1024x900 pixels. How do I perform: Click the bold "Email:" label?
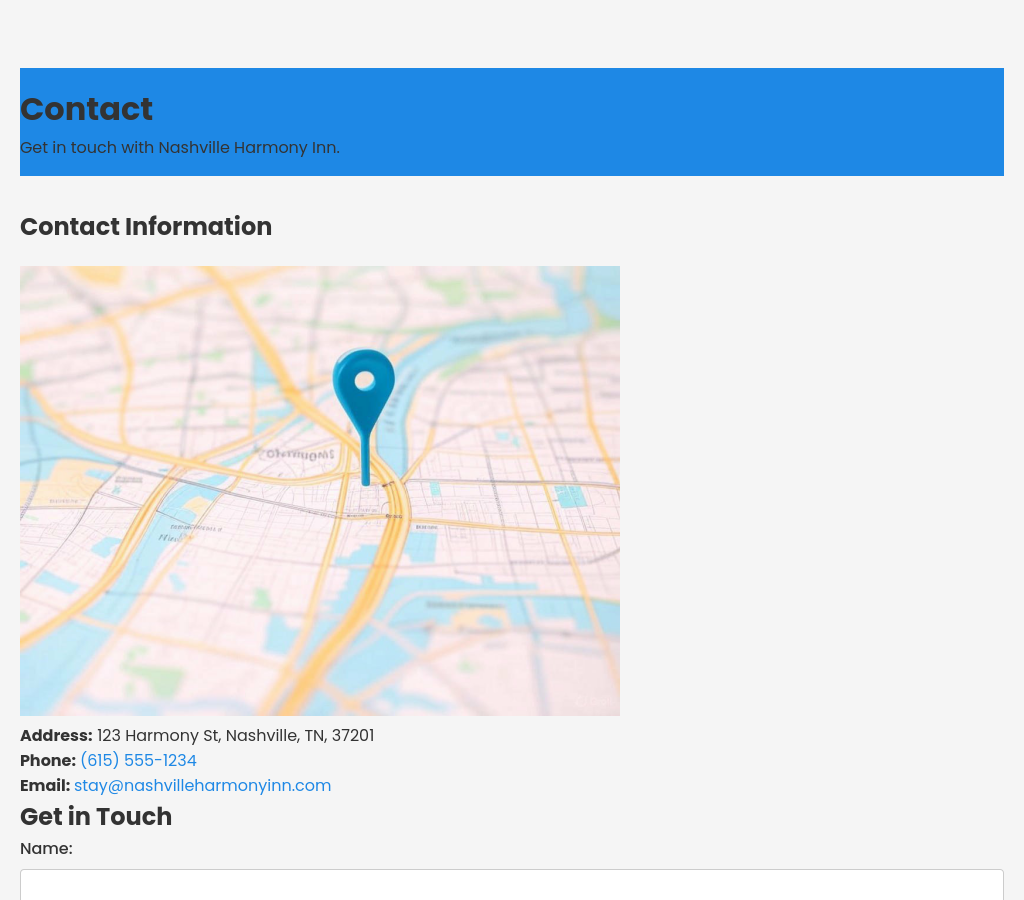pyautogui.click(x=45, y=786)
